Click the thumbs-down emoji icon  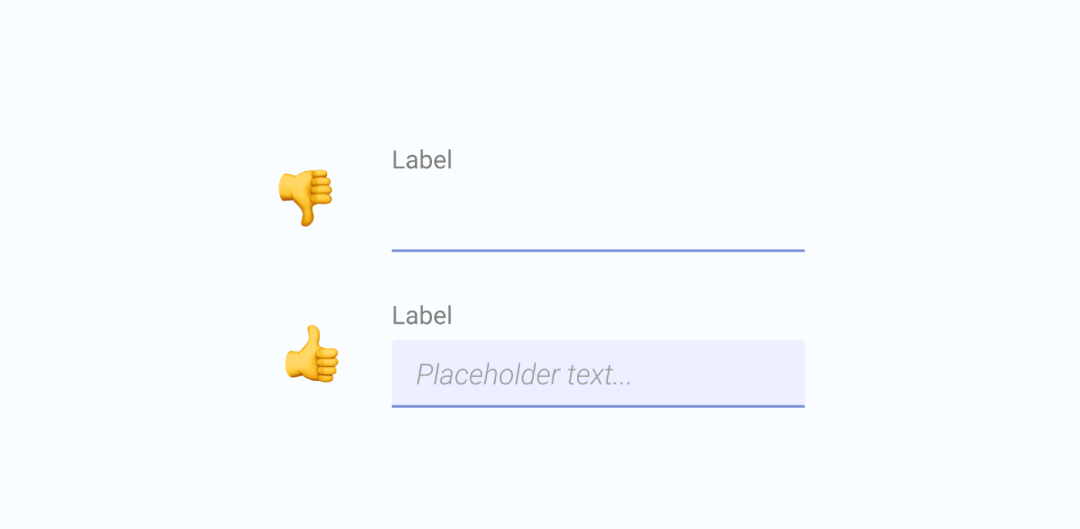coord(305,197)
